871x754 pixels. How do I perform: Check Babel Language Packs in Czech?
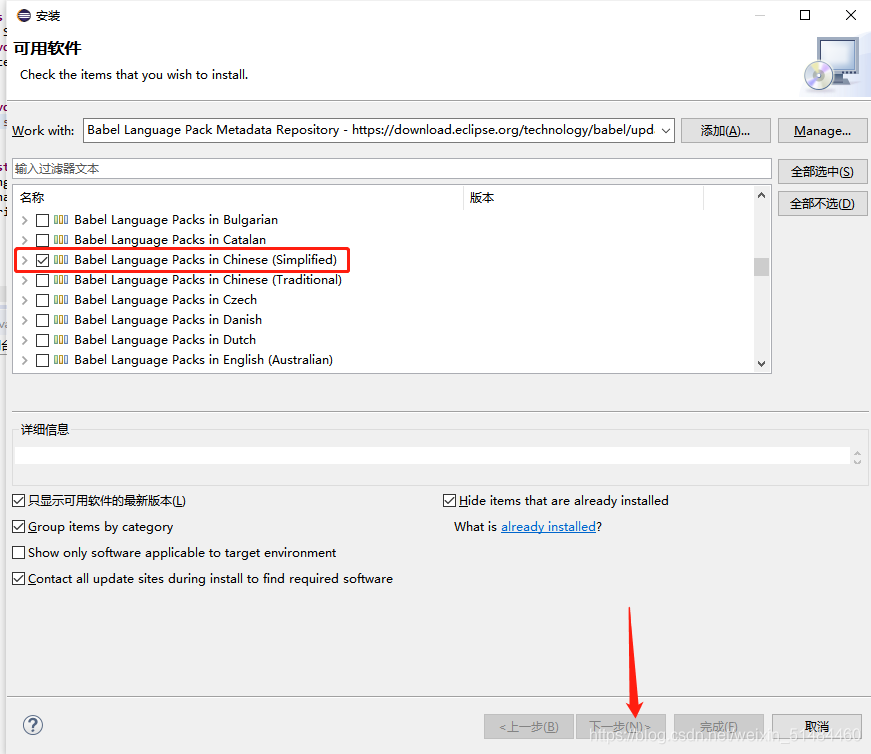pos(42,300)
